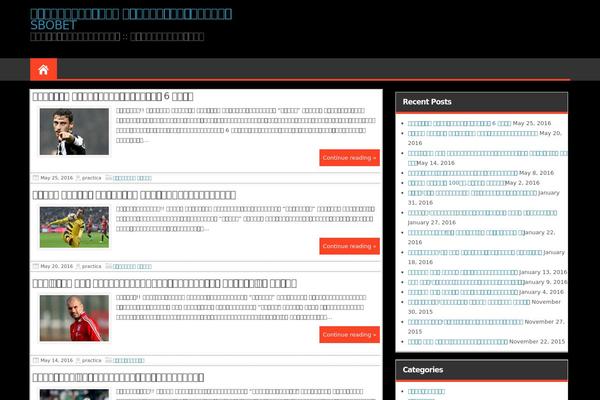Click author 'practica' under the May 25, 2016 post
This screenshot has height=400, width=600.
pyautogui.click(x=91, y=178)
